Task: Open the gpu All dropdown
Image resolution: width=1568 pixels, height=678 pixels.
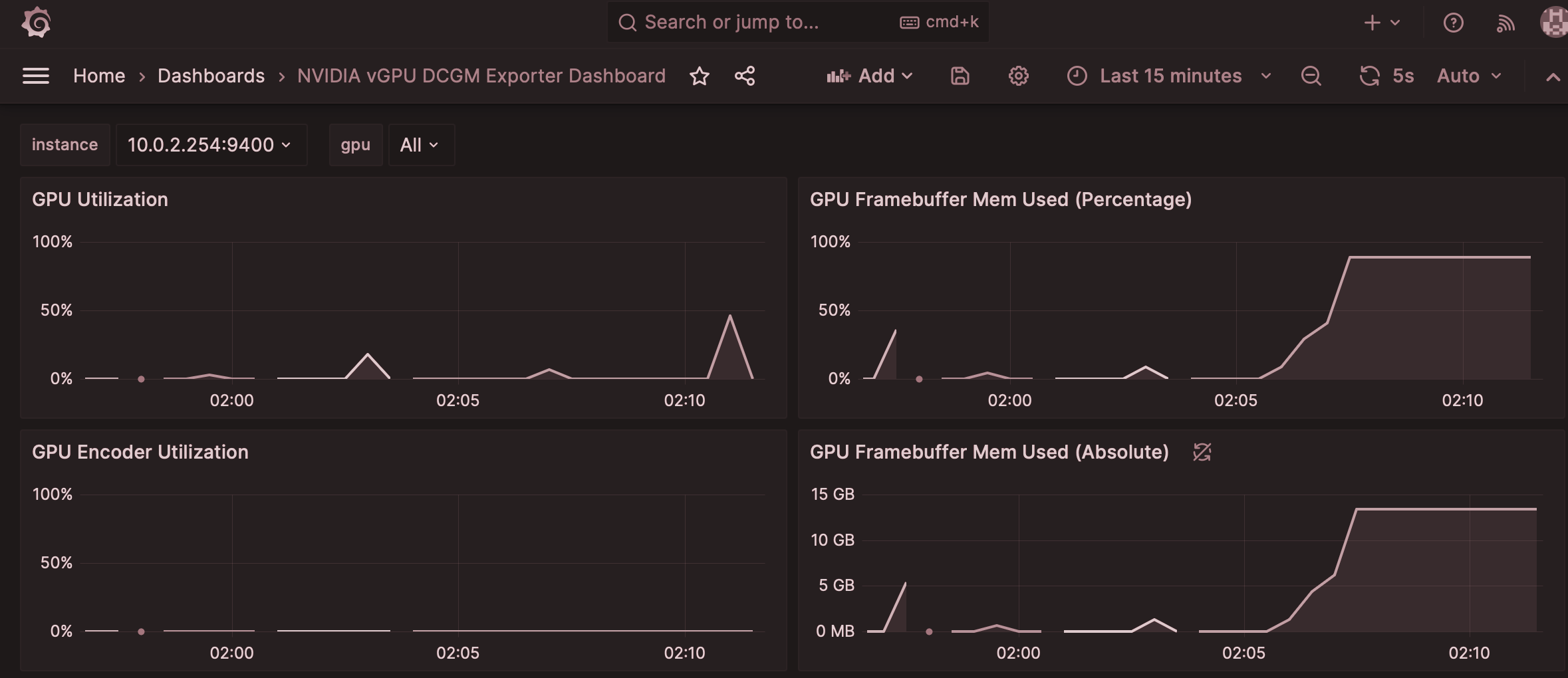Action: [420, 145]
